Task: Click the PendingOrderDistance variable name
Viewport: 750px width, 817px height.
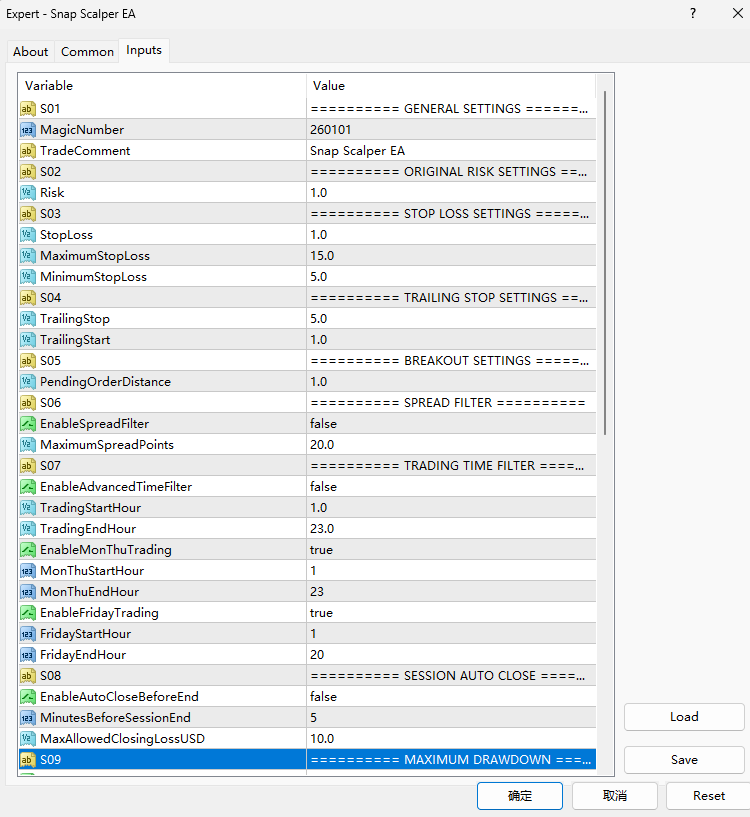Action: (105, 382)
